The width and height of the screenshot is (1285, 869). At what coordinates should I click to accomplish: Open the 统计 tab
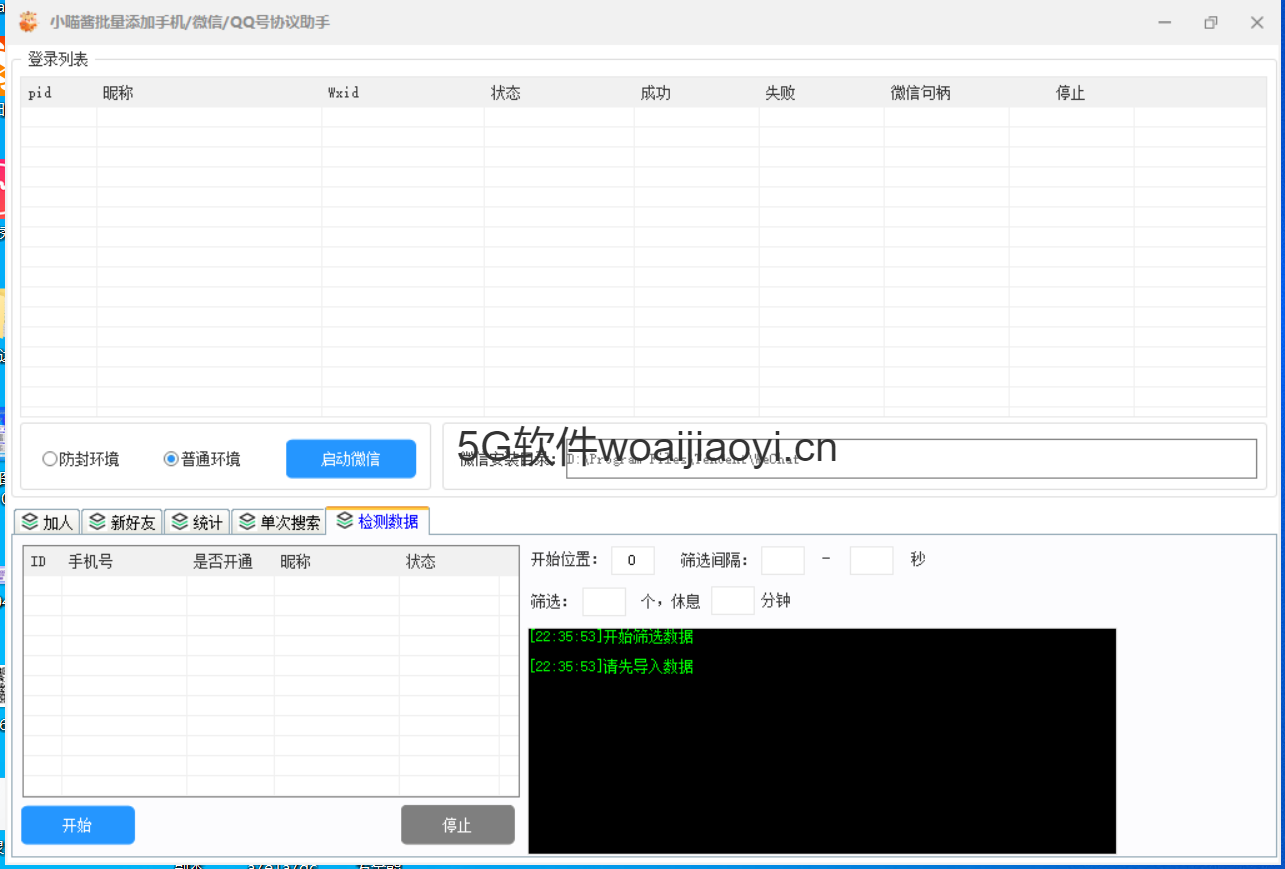(196, 522)
